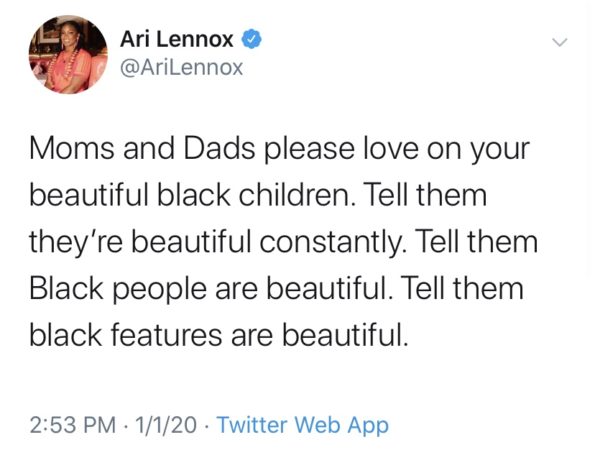The width and height of the screenshot is (595, 450).
Task: Click the 2:53 PM timestamp
Action: (73, 425)
